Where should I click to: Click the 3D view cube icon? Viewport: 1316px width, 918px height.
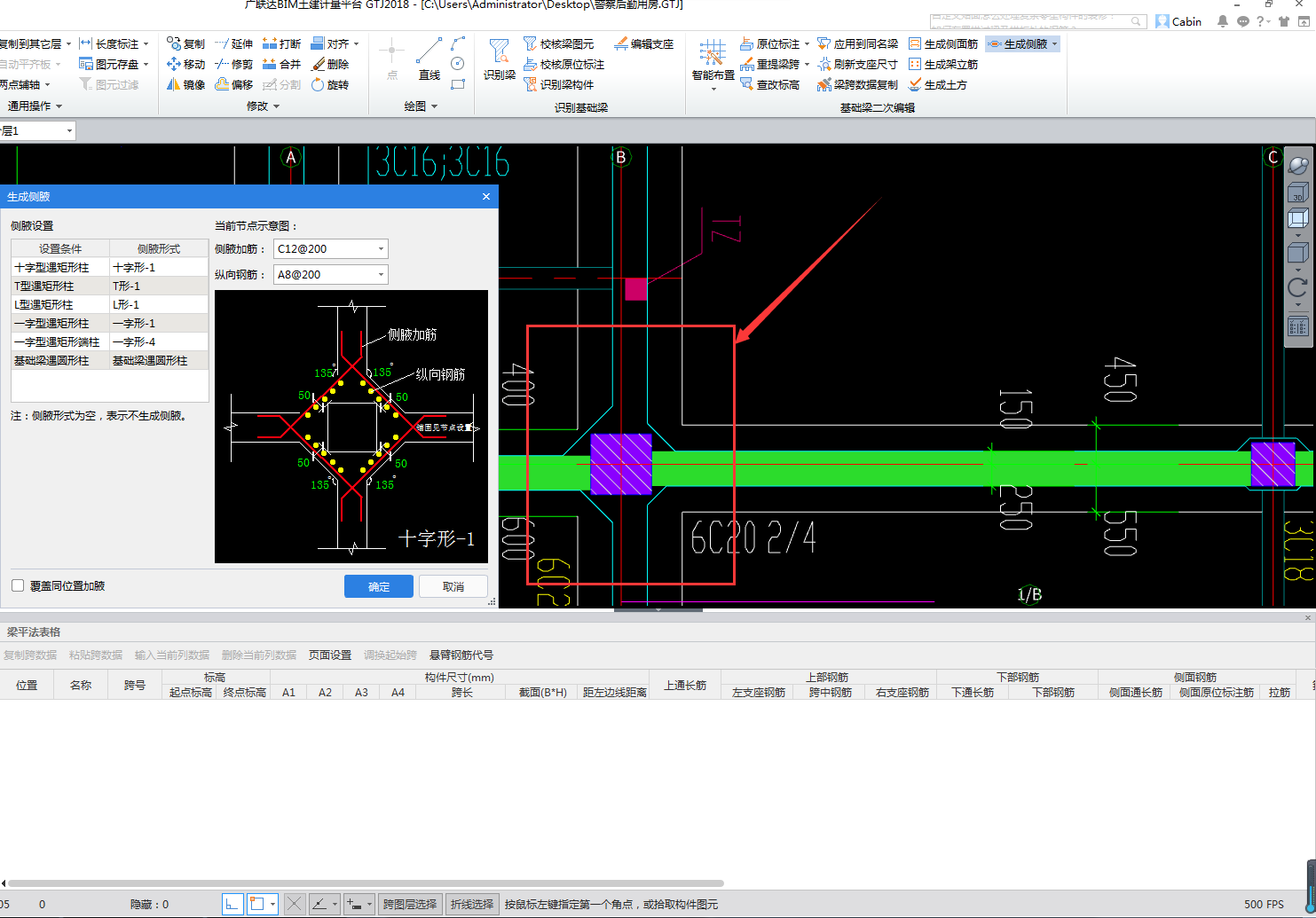[1297, 192]
